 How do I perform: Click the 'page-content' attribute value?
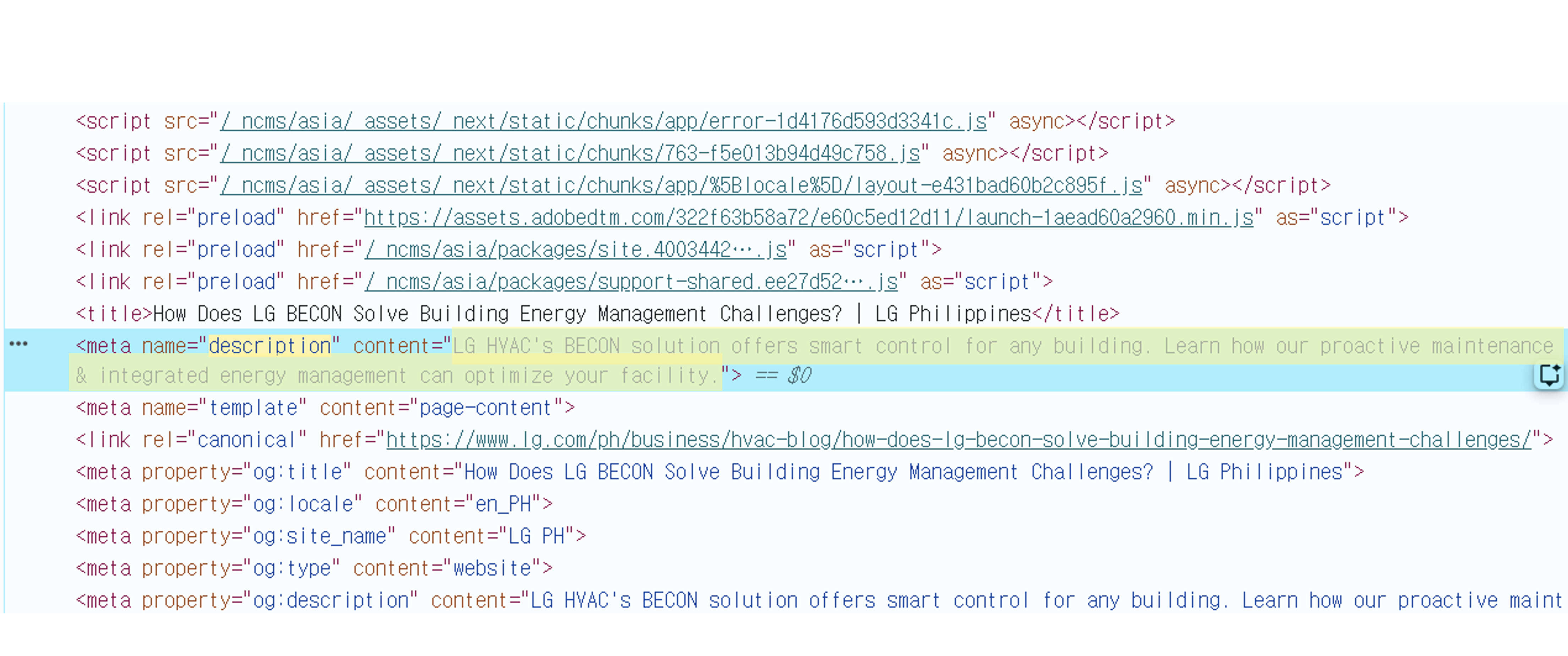click(x=486, y=408)
